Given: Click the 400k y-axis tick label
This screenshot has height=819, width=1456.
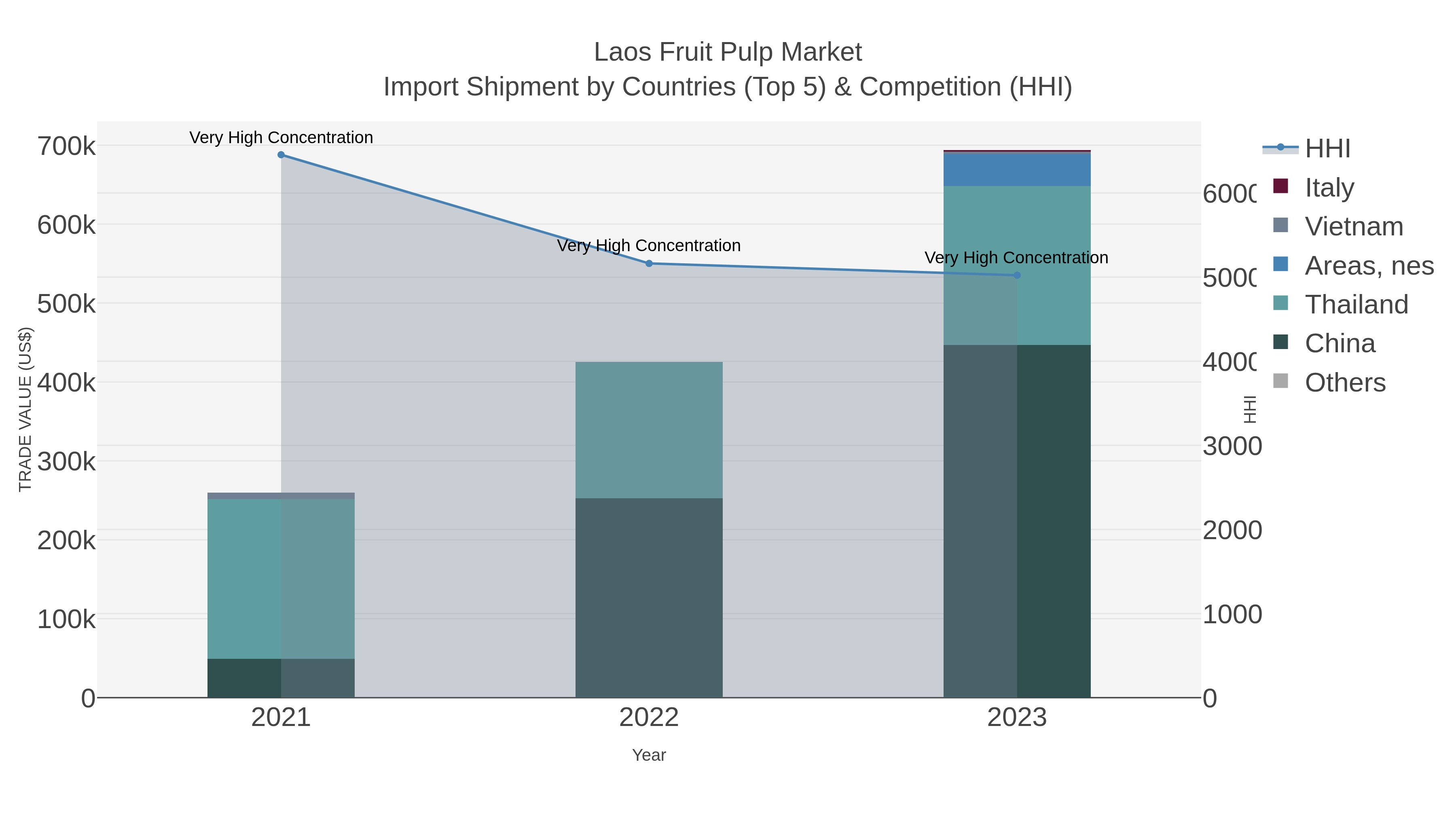Looking at the screenshot, I should [x=66, y=383].
